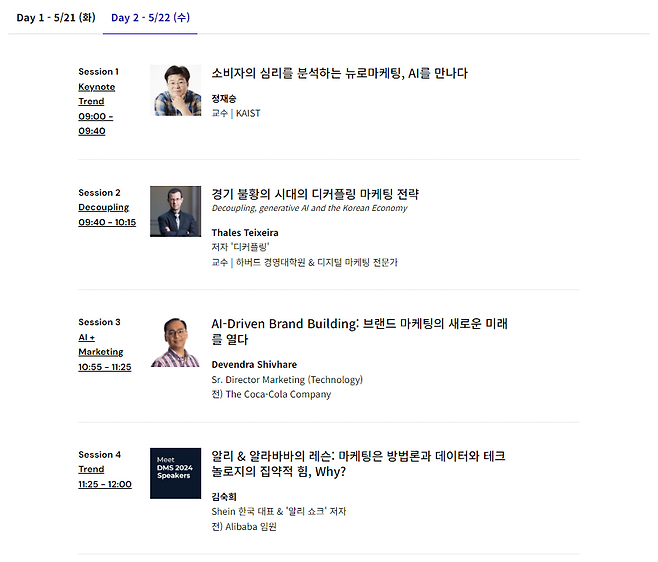Open the Session 1 Keynote link
The width and height of the screenshot is (658, 562).
[97, 87]
